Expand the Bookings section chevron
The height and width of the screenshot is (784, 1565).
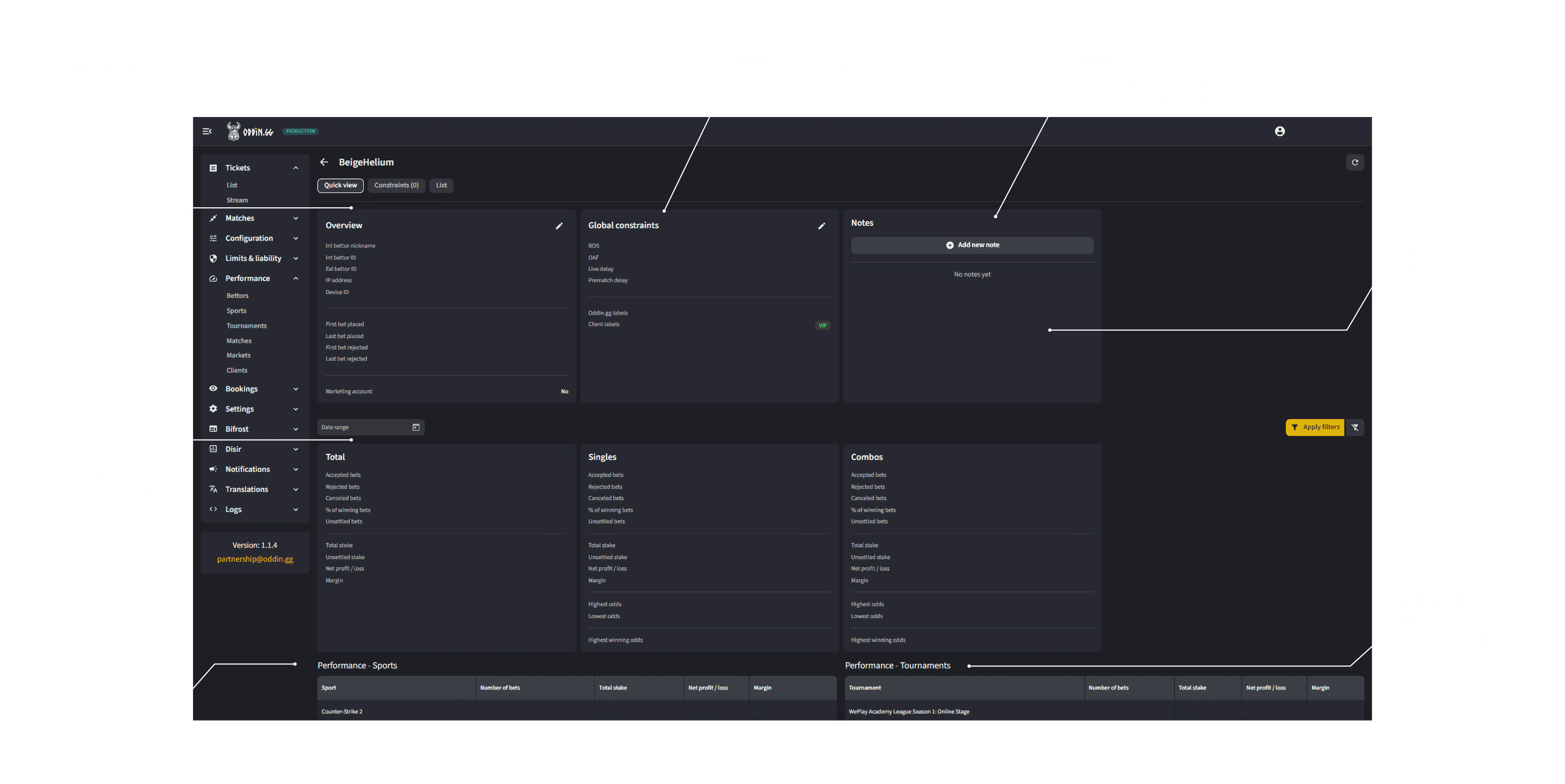click(x=295, y=389)
